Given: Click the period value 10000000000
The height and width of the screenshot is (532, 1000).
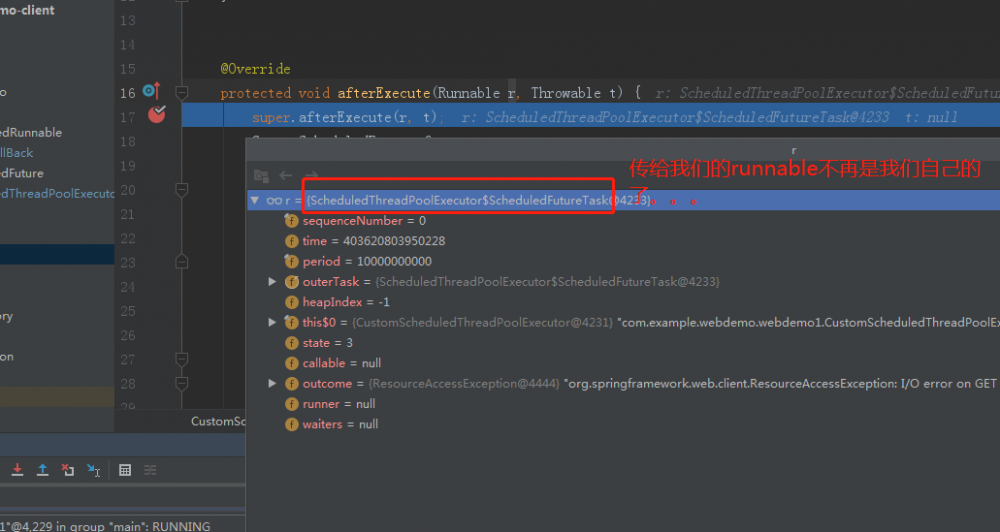Looking at the screenshot, I should pyautogui.click(x=394, y=262).
